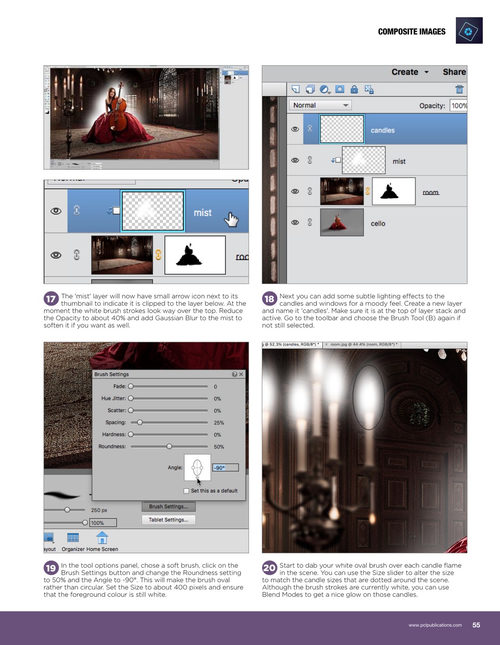
Task: Toggle room layer eye in the enlarged panel
Action: pyautogui.click(x=56, y=255)
